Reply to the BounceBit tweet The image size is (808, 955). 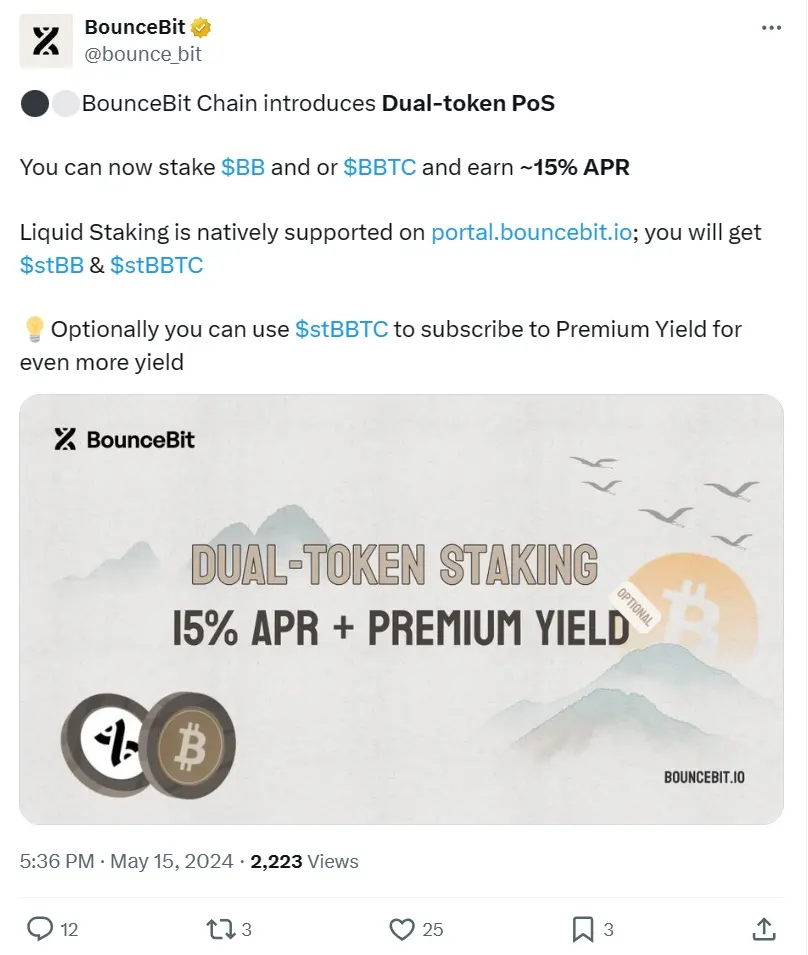tap(40, 929)
